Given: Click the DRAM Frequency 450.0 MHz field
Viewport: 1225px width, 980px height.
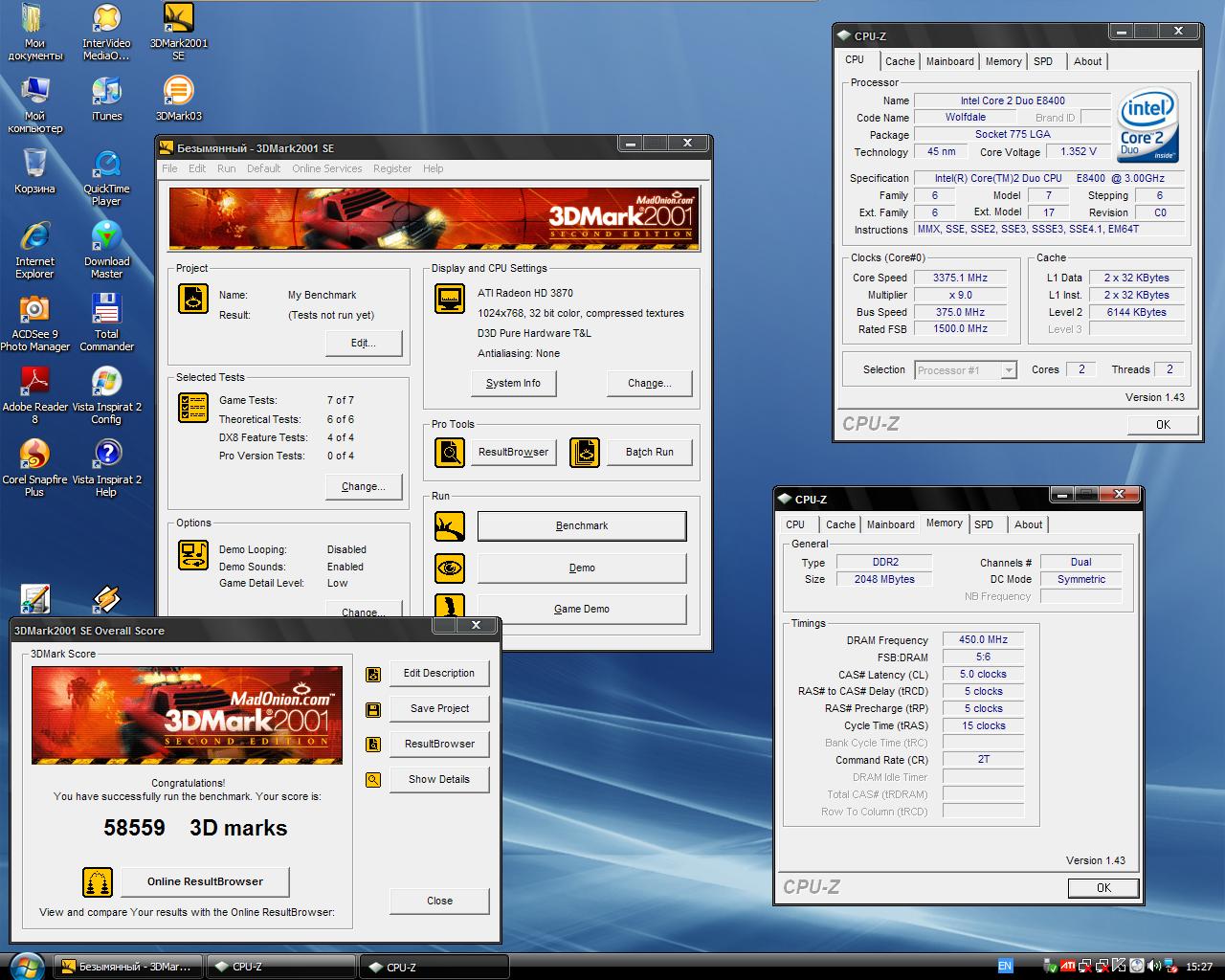Looking at the screenshot, I should tap(983, 640).
